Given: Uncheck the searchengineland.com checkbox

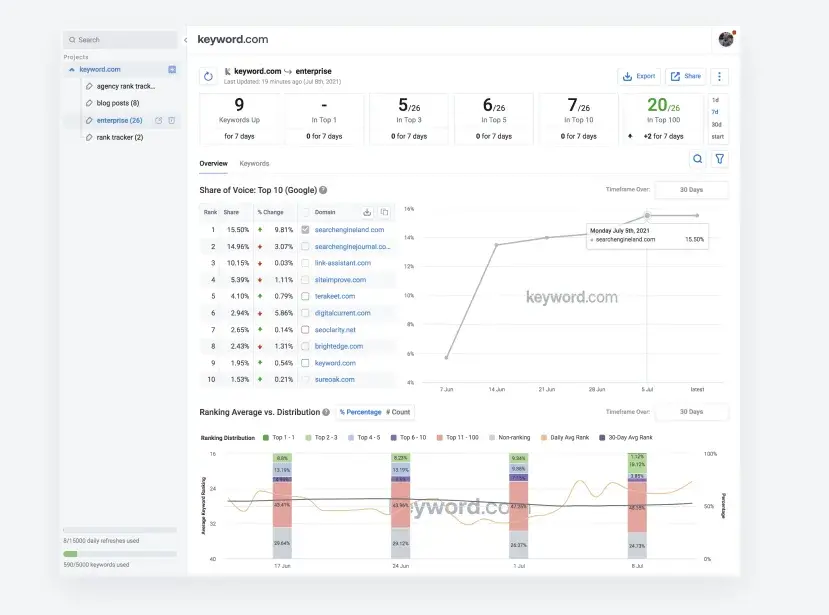Looking at the screenshot, I should coord(305,230).
